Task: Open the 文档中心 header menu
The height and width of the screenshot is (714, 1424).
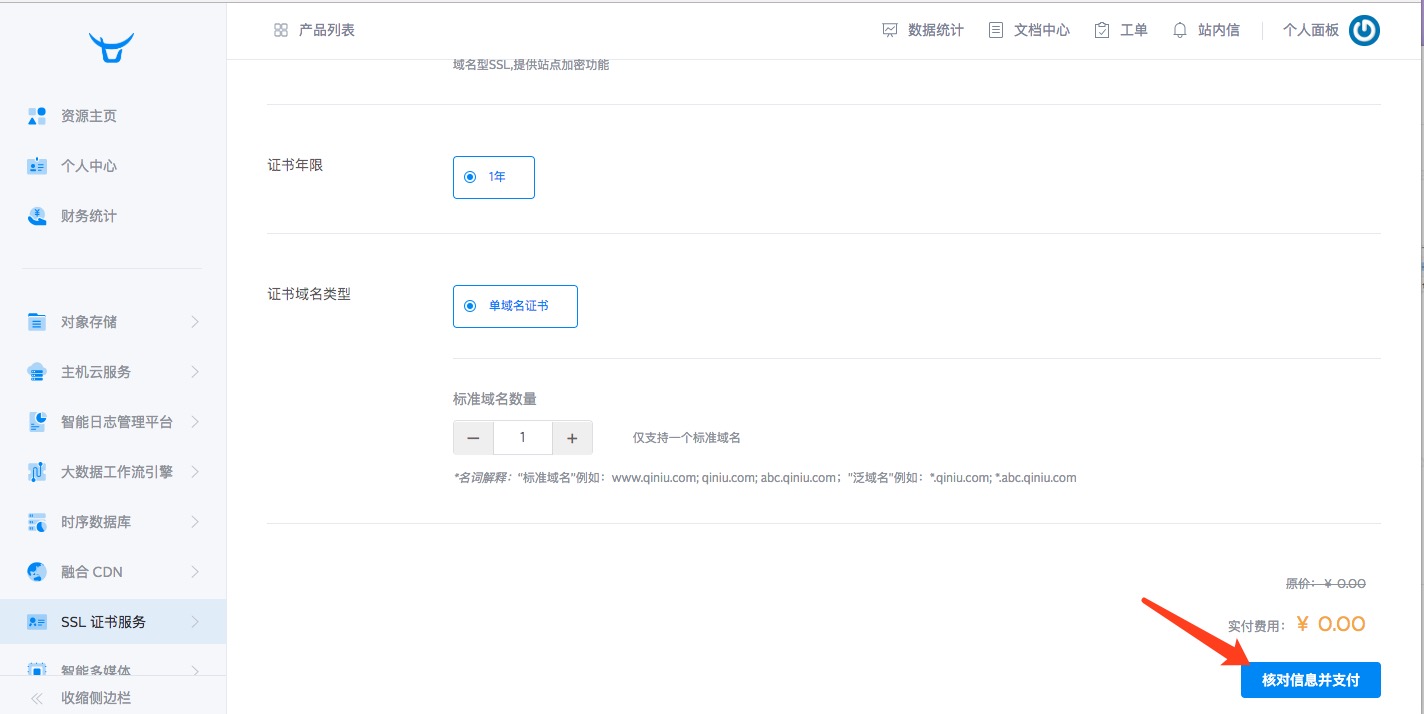Action: click(1029, 30)
